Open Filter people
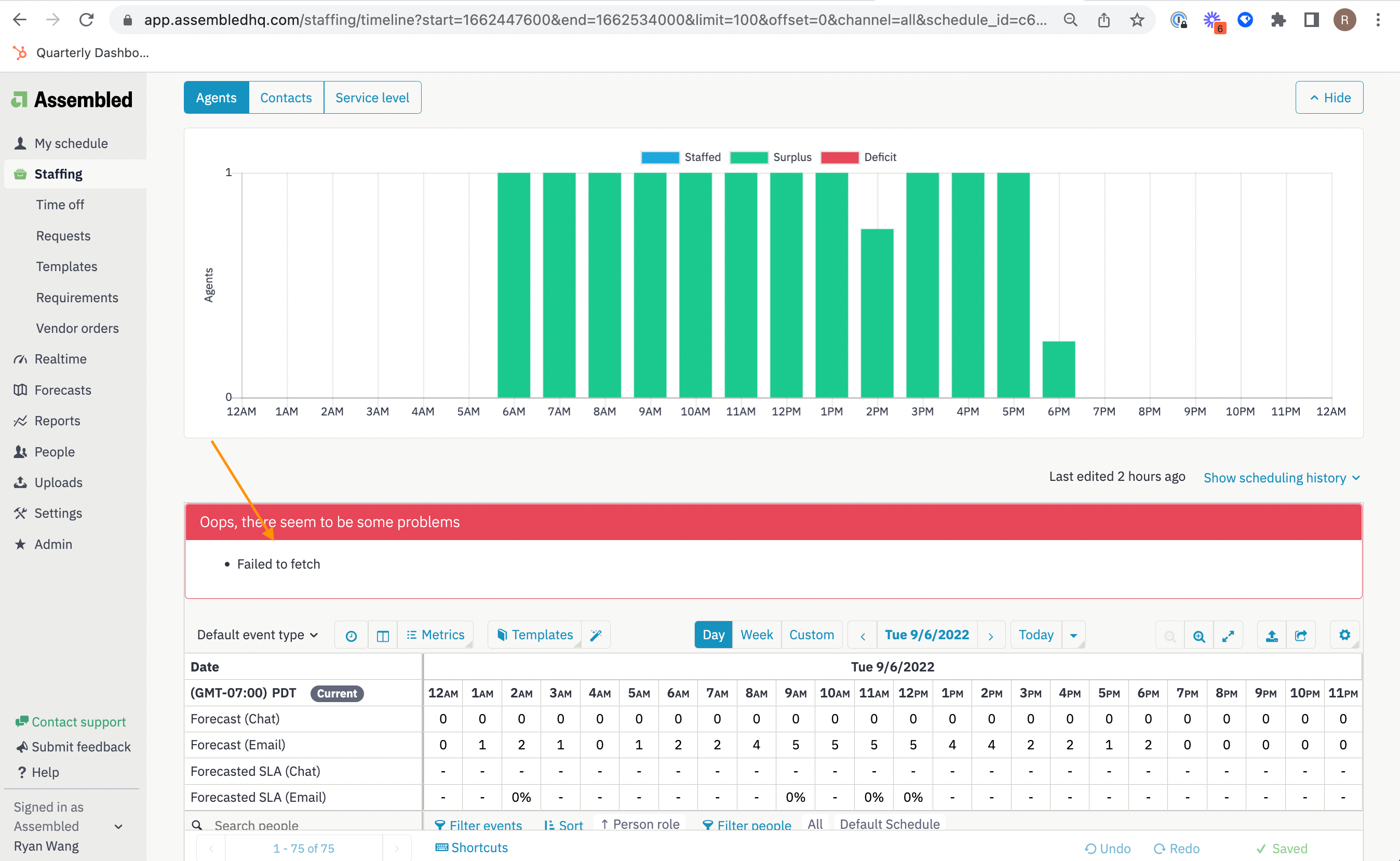Screen dimensions: 1400x861 click(747, 824)
